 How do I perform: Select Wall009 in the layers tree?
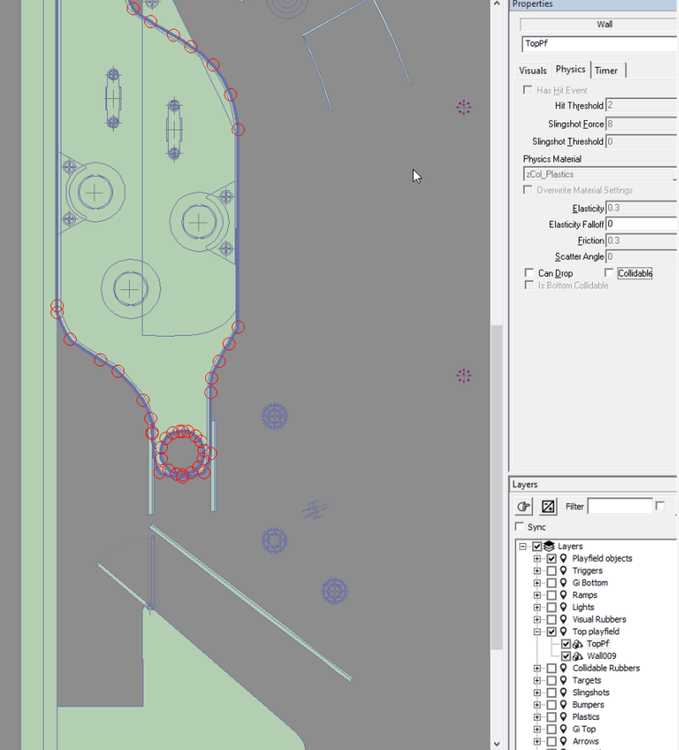click(x=602, y=656)
